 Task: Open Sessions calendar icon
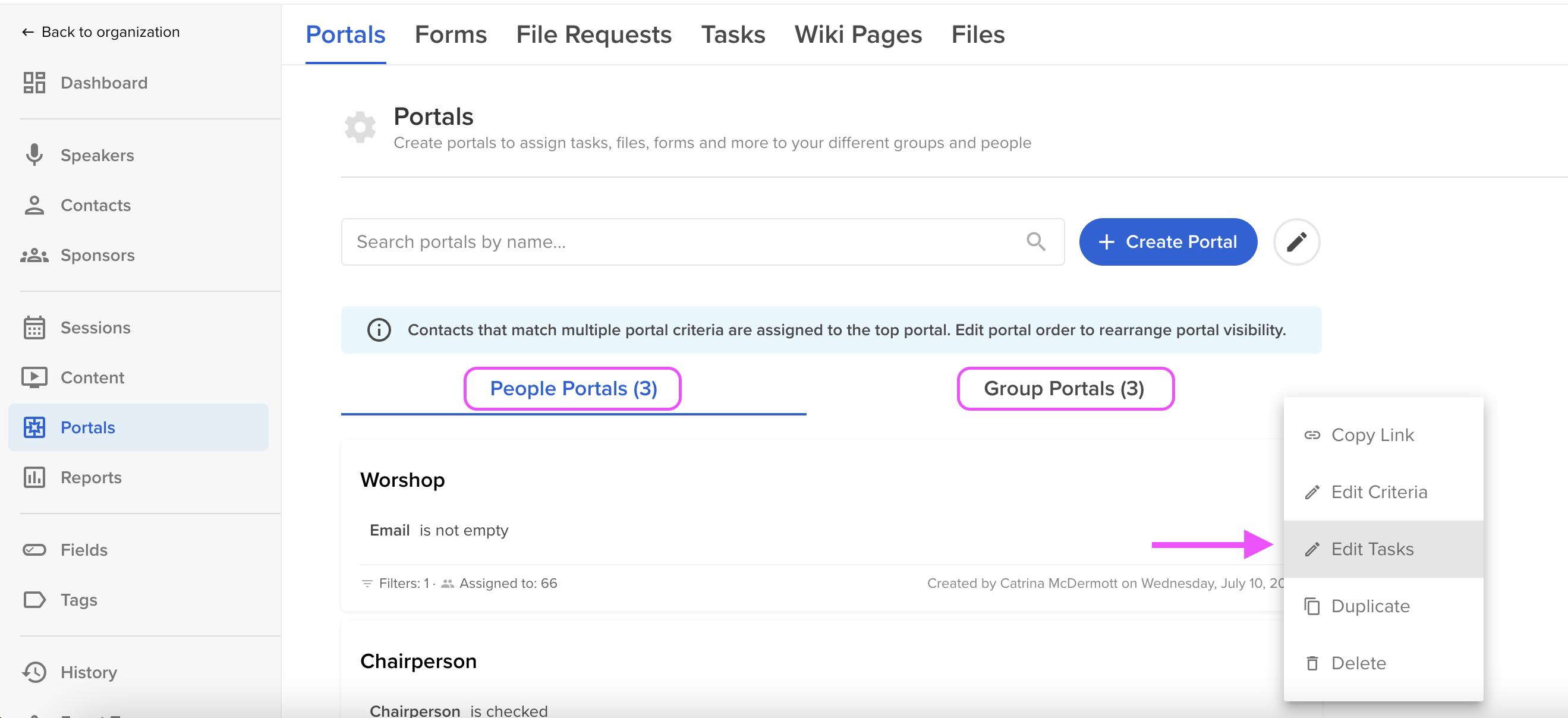click(34, 327)
